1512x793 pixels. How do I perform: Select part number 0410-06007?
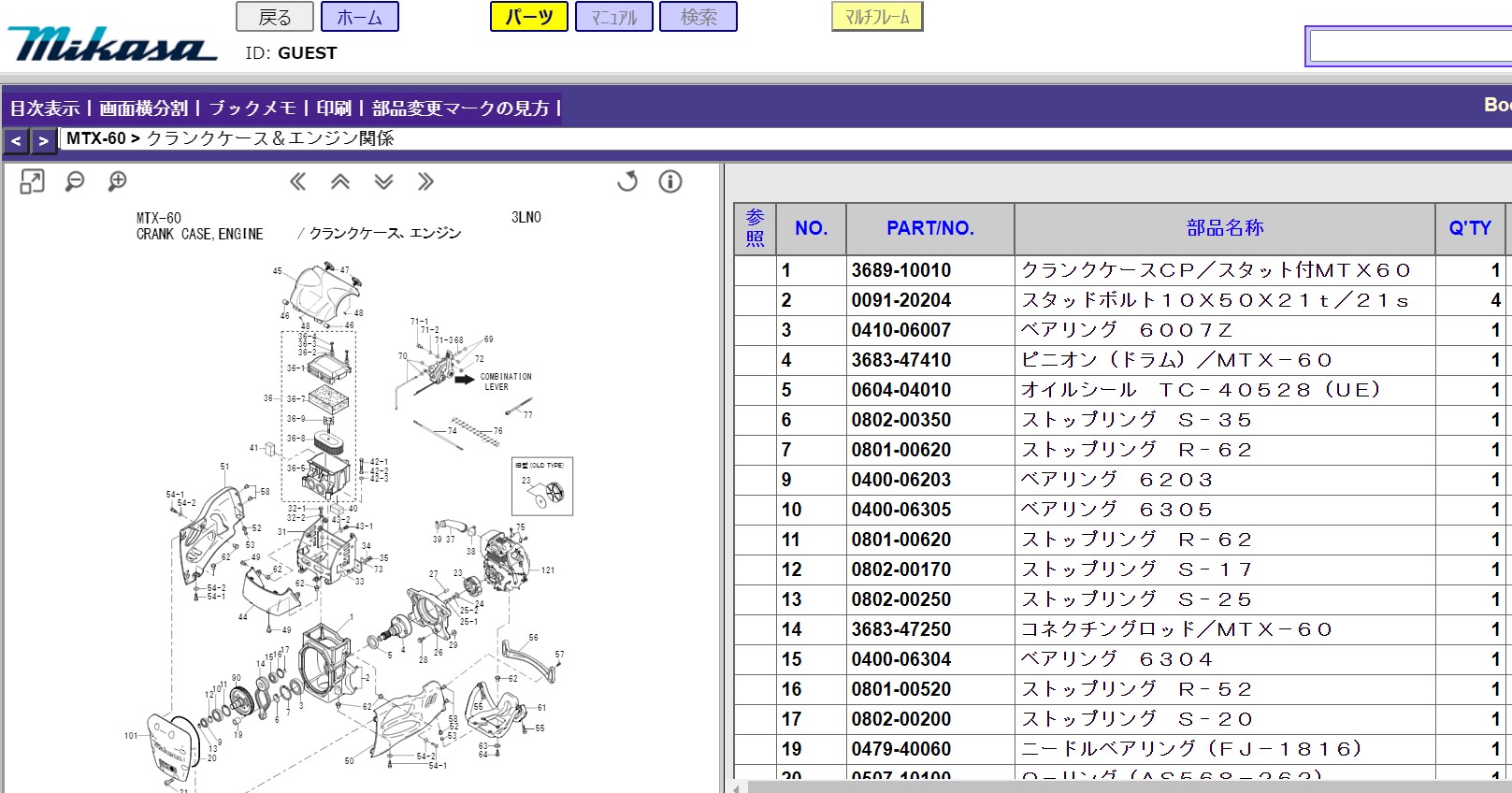(901, 330)
